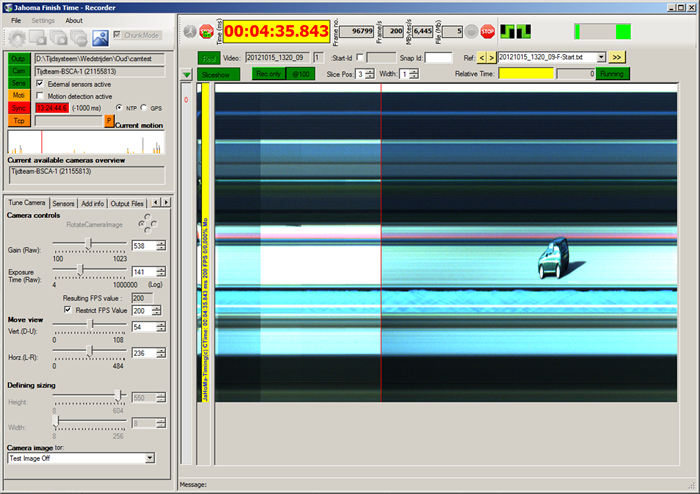
Task: Click the stacked camera toolbar icon
Action: point(79,38)
